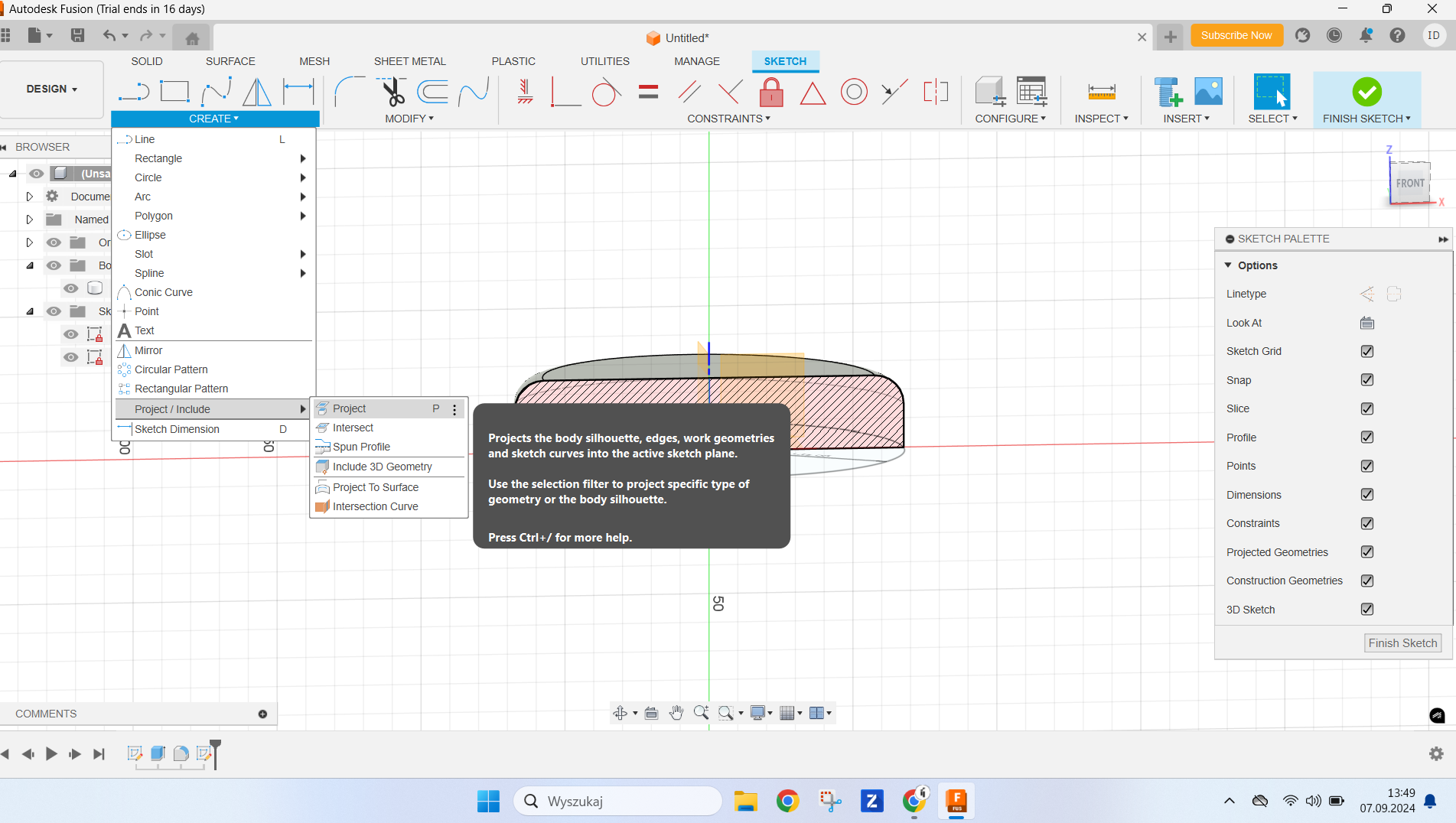Screen dimensions: 1456x823
Task: Choose Include 3D Geometry menu item
Action: 389,467
